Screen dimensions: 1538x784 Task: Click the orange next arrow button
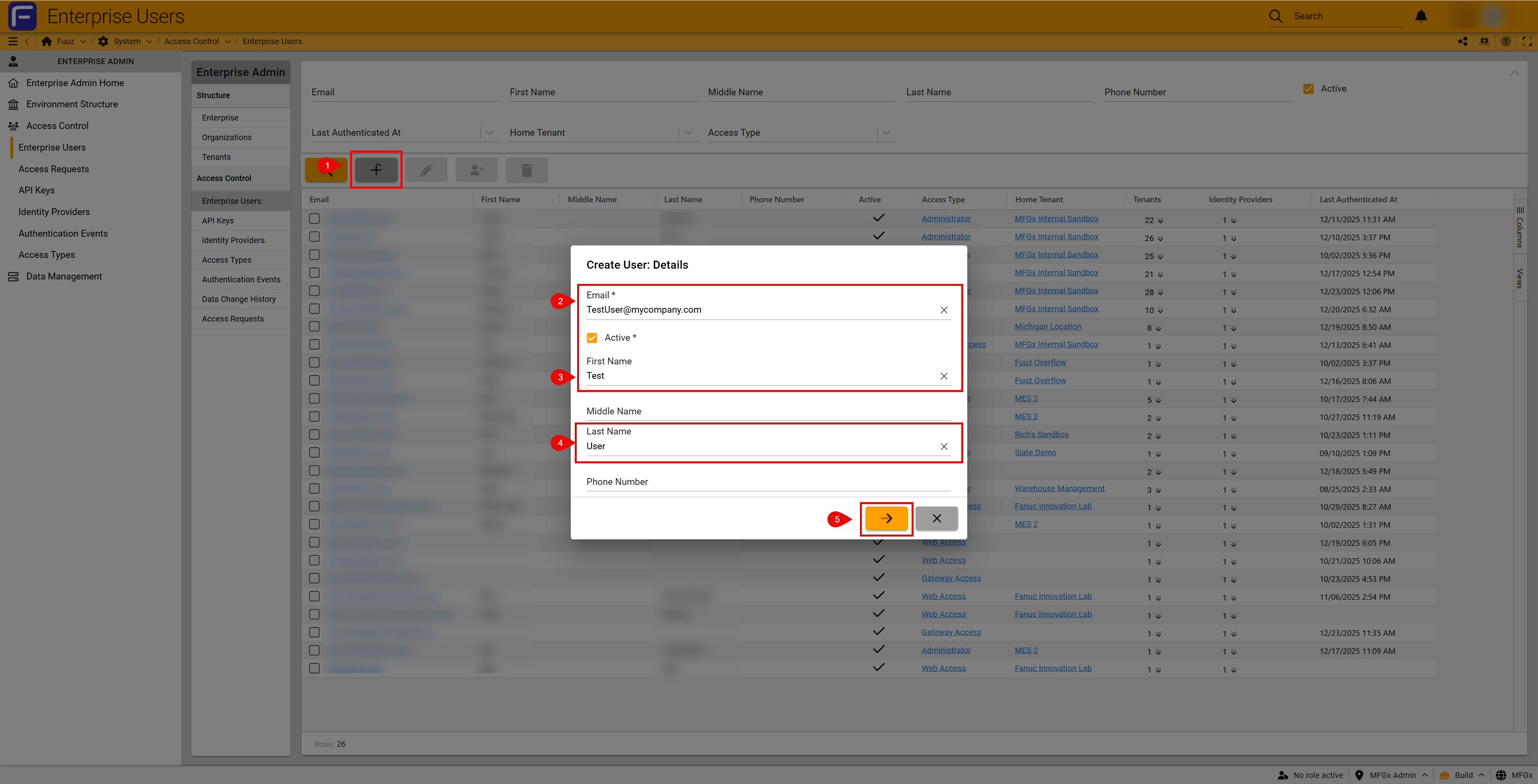click(x=886, y=518)
